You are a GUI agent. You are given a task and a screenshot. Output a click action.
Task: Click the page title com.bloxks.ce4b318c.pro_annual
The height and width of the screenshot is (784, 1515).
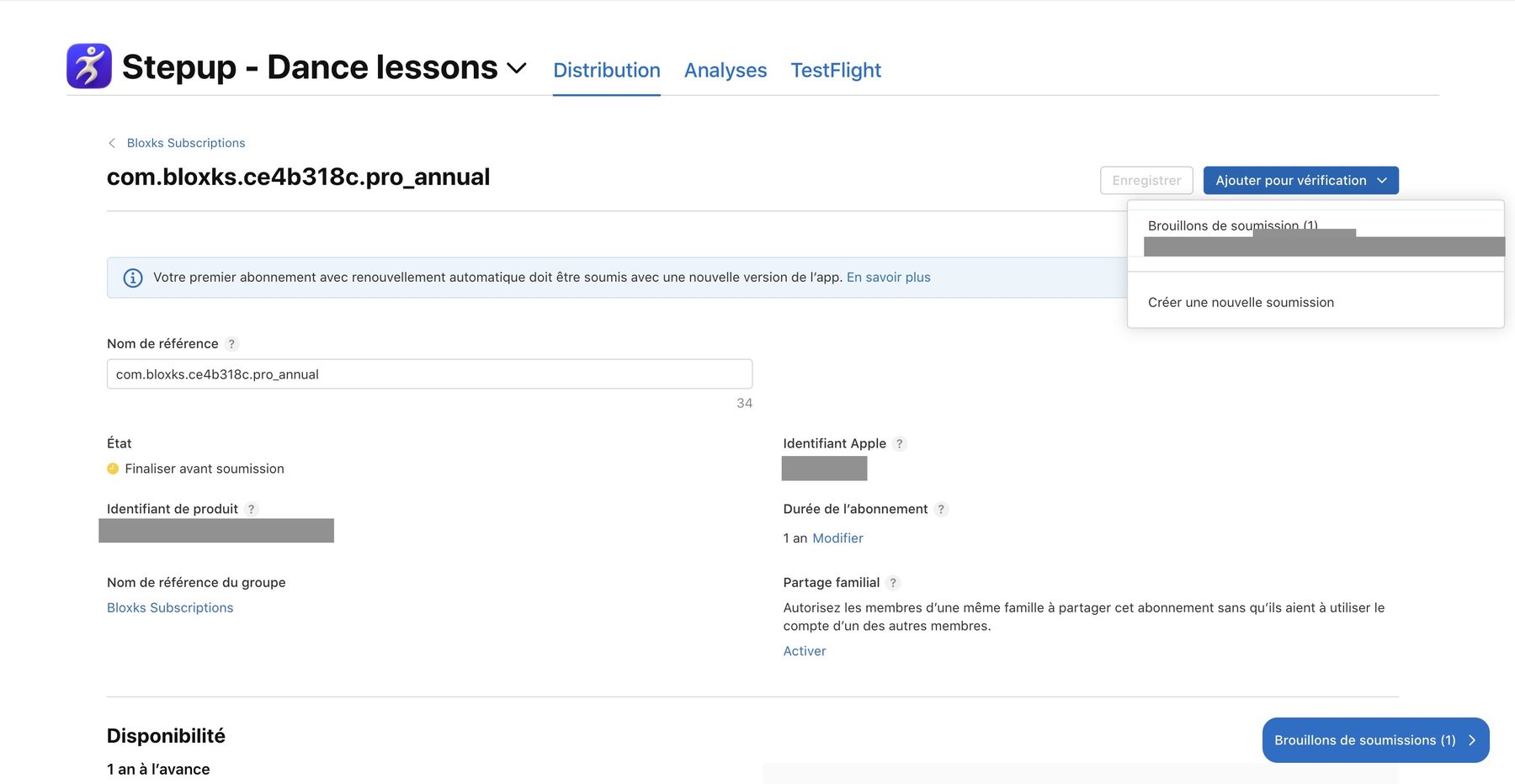point(298,177)
